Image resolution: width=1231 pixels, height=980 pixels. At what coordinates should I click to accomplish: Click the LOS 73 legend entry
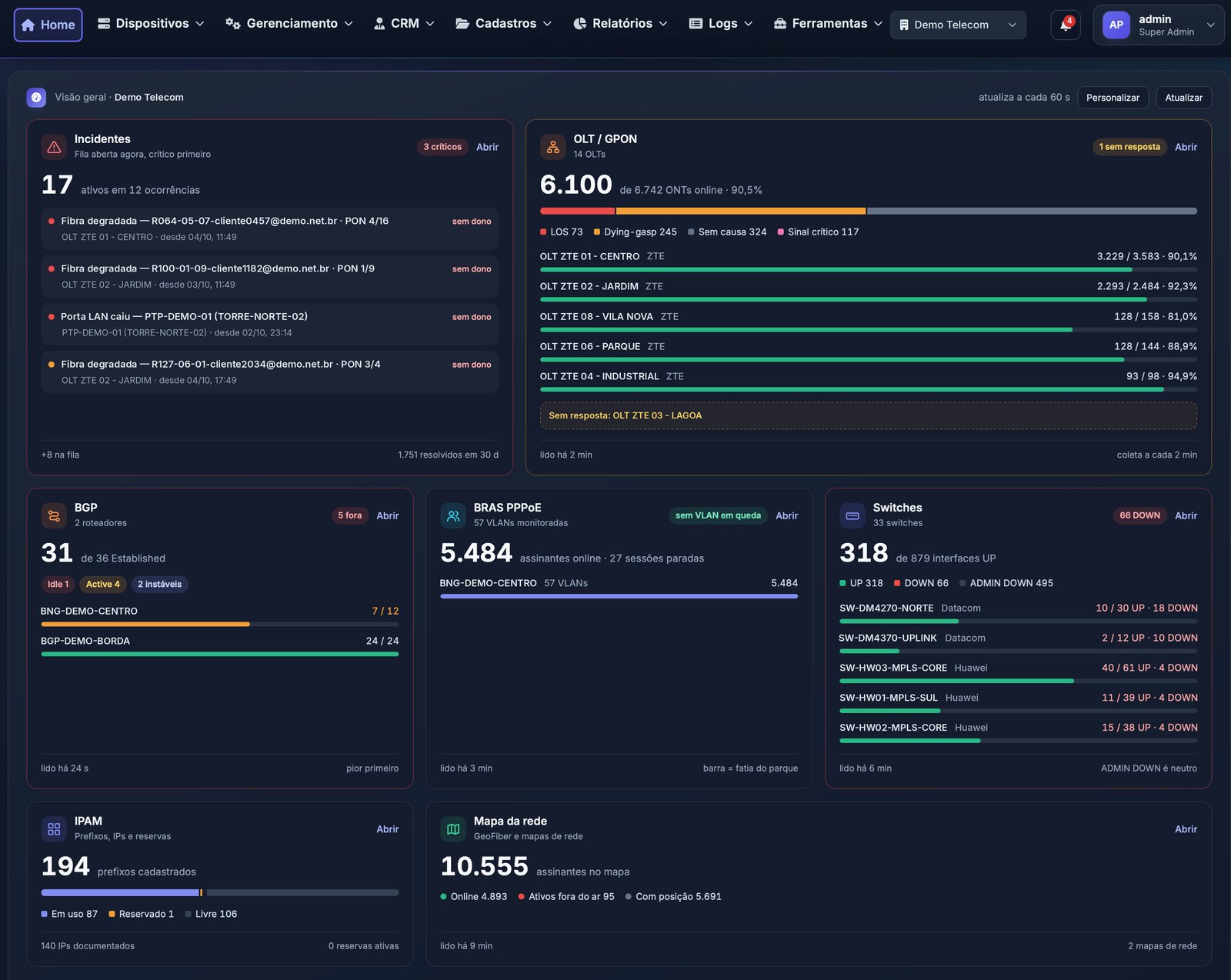coord(561,232)
